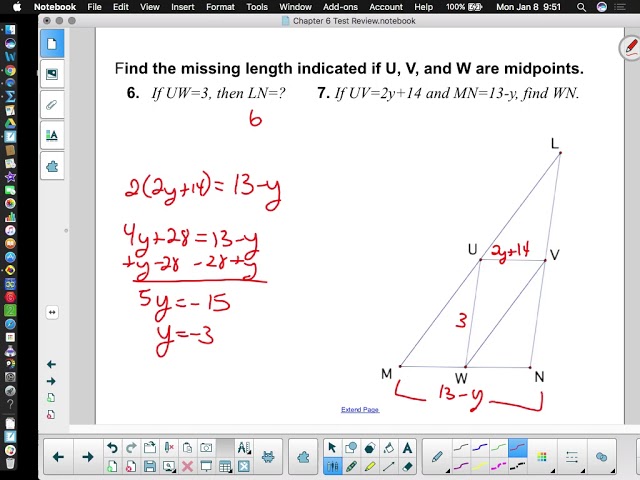Viewport: 640px width, 480px height.
Task: Open the Add-ons menu
Action: pyautogui.click(x=340, y=7)
